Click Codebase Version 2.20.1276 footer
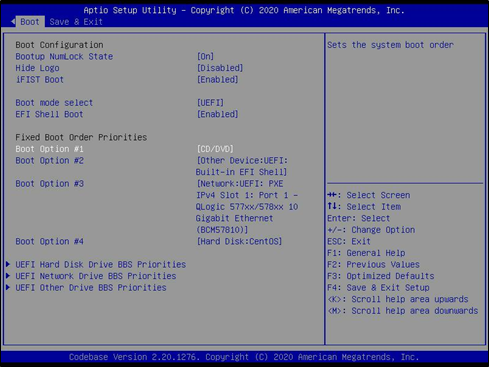This screenshot has height=367, width=489. pos(244,357)
